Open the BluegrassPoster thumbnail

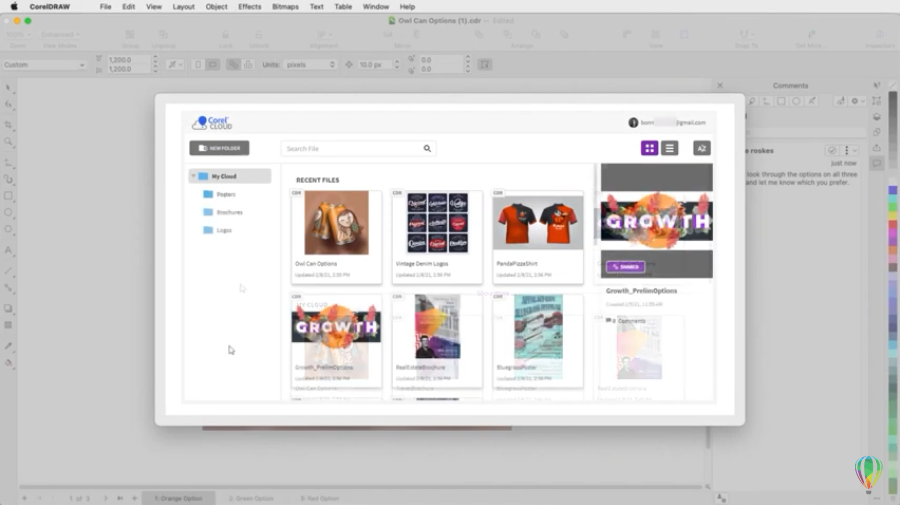(538, 327)
